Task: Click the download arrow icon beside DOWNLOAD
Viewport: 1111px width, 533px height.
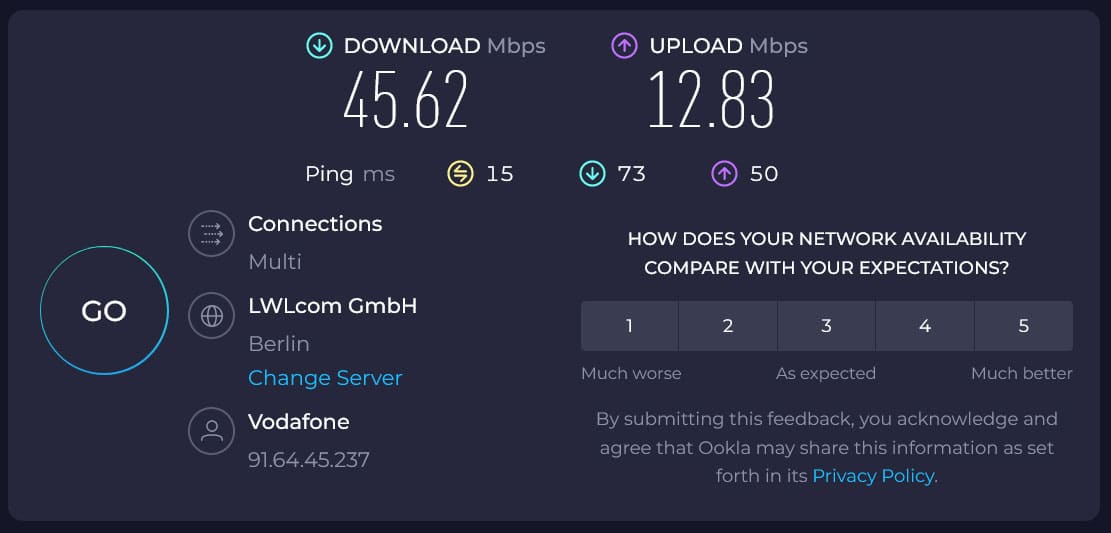Action: 320,46
